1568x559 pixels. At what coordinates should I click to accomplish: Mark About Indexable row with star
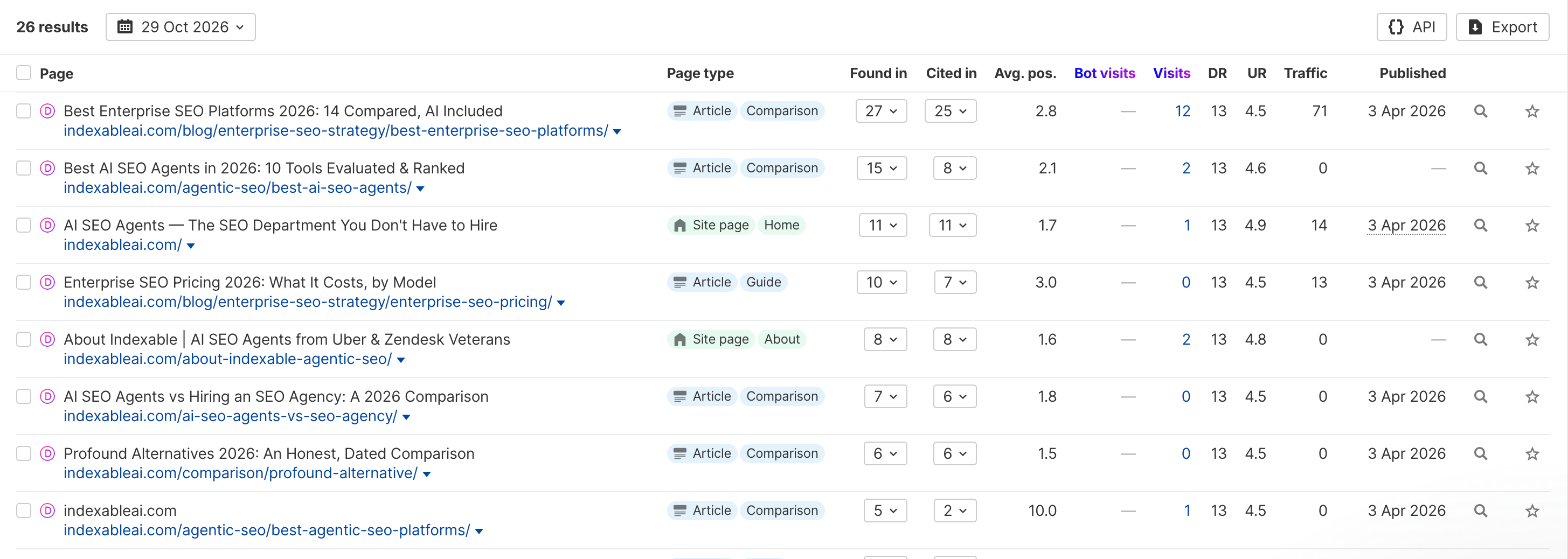[x=1532, y=339]
